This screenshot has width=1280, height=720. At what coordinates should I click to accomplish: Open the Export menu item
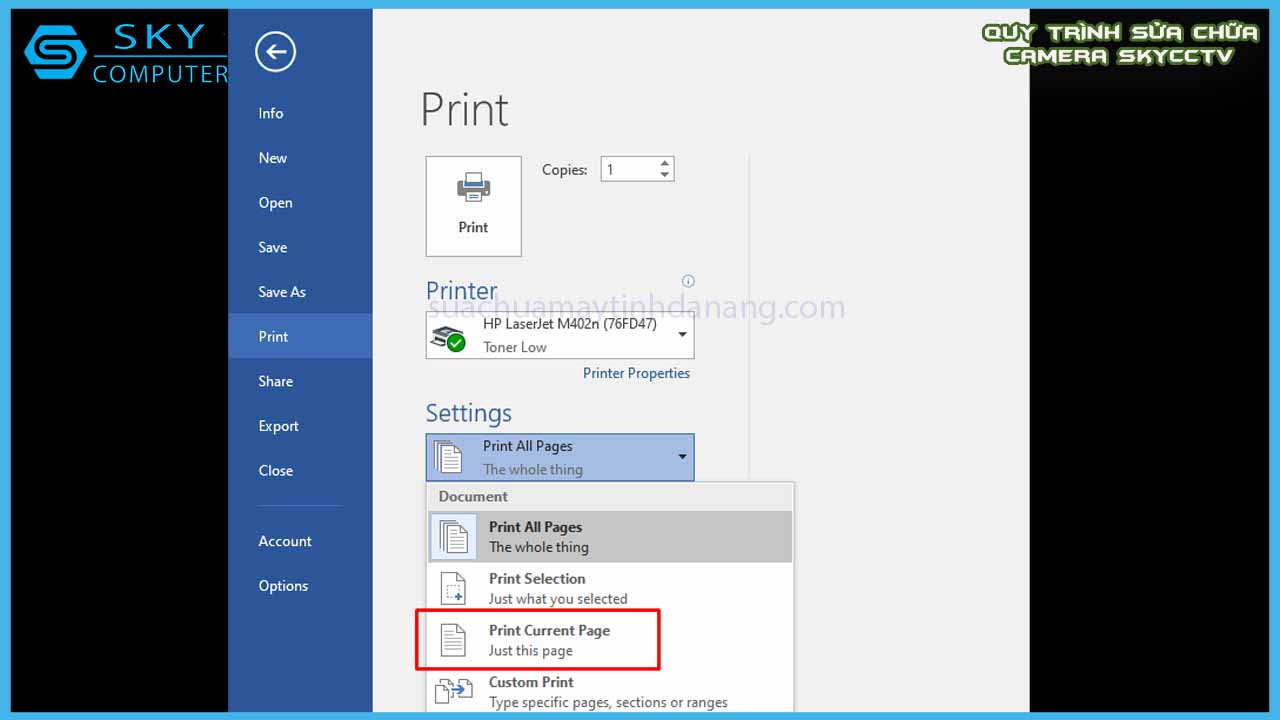[278, 426]
